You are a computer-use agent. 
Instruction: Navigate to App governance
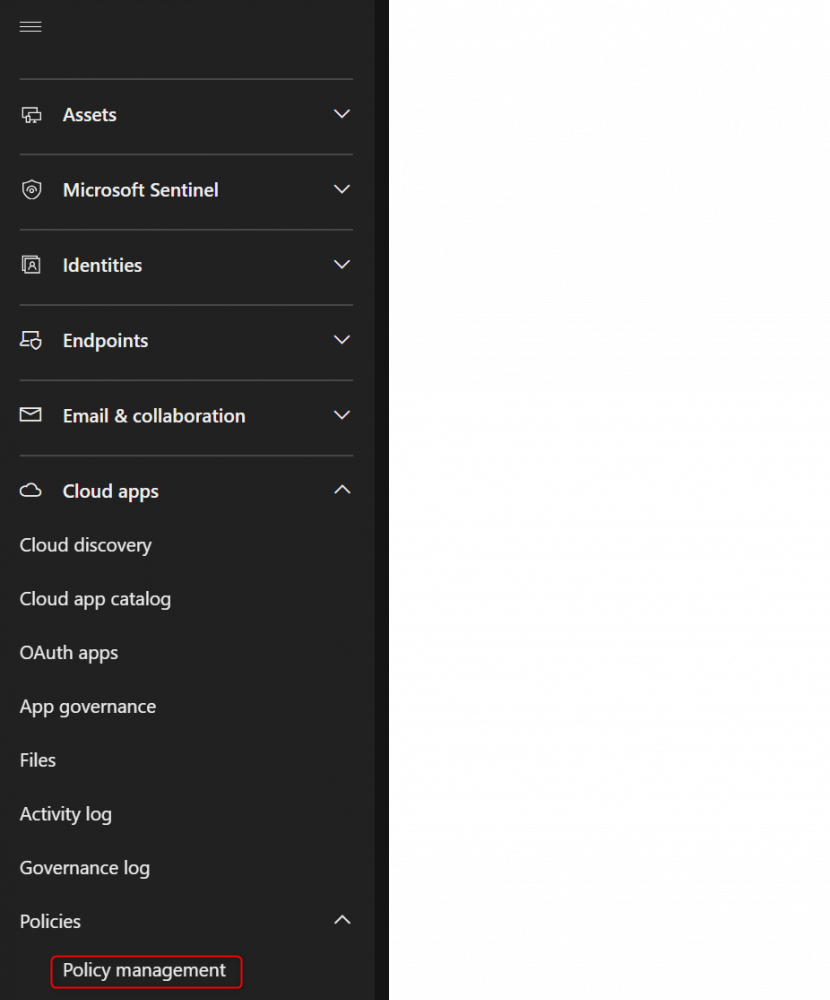tap(88, 707)
